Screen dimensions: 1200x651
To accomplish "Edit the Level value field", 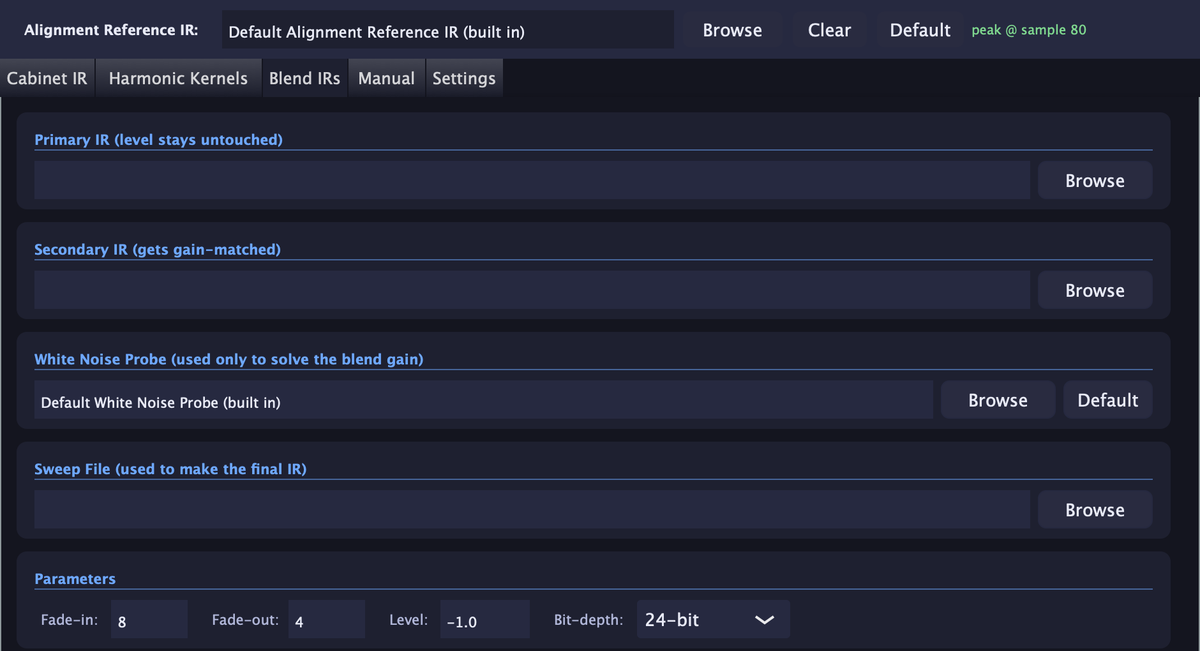I will (x=484, y=620).
